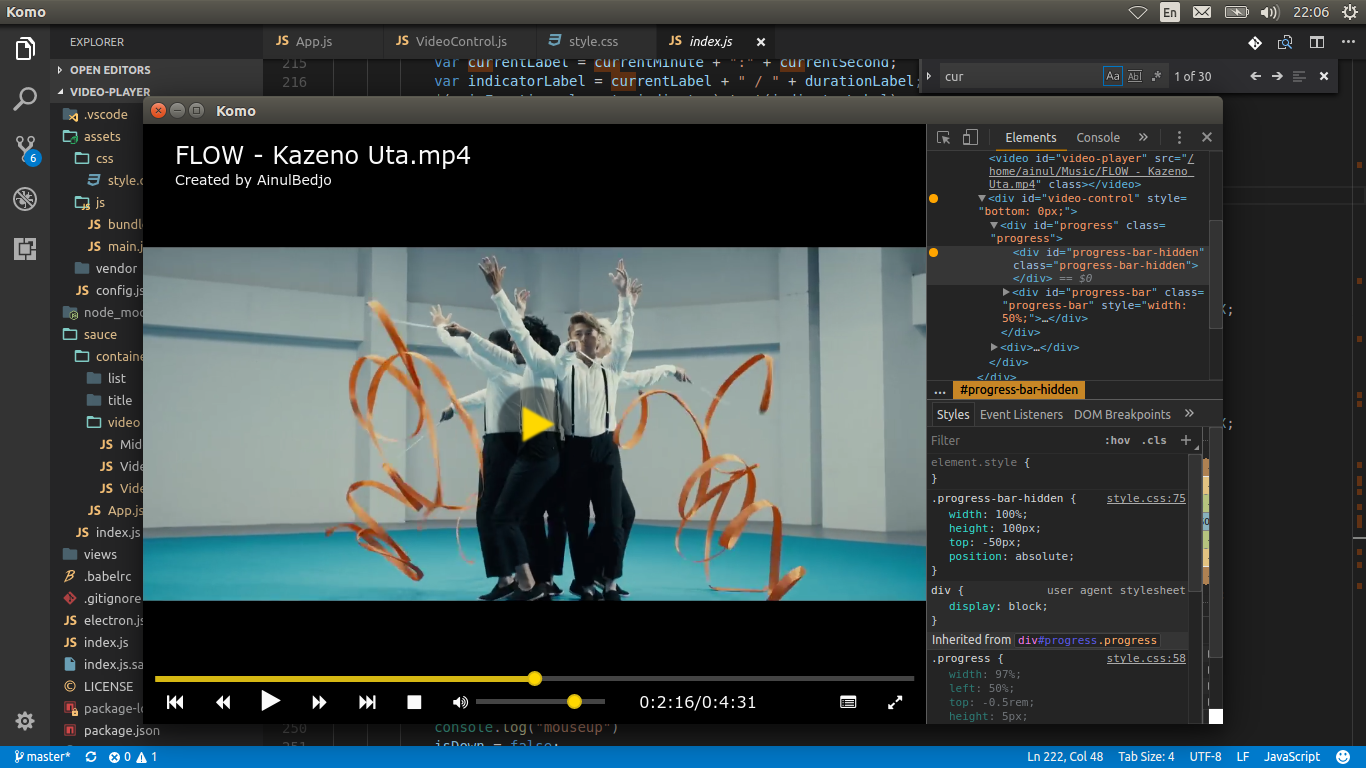Open Source Control view with 6 badge

tap(26, 150)
